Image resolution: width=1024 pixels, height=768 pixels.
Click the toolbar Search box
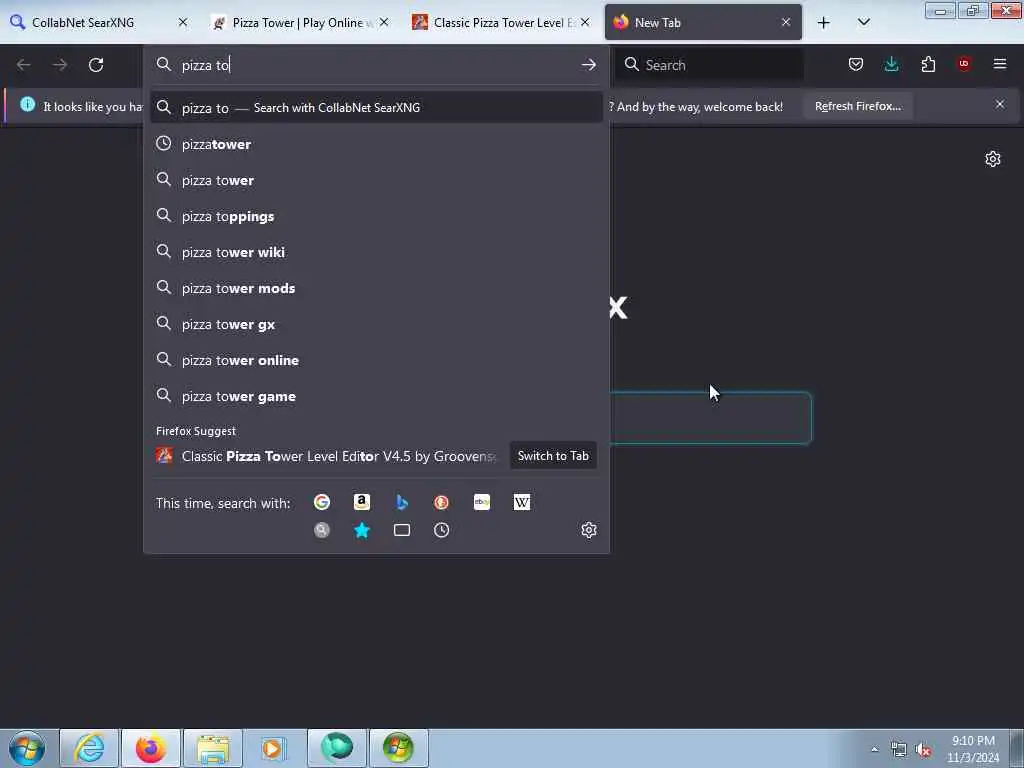click(x=710, y=65)
